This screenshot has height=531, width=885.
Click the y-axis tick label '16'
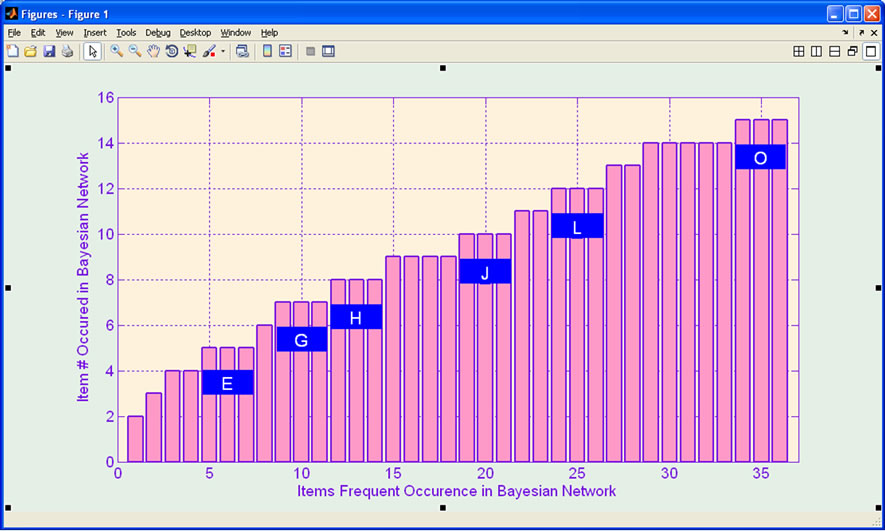pyautogui.click(x=106, y=98)
